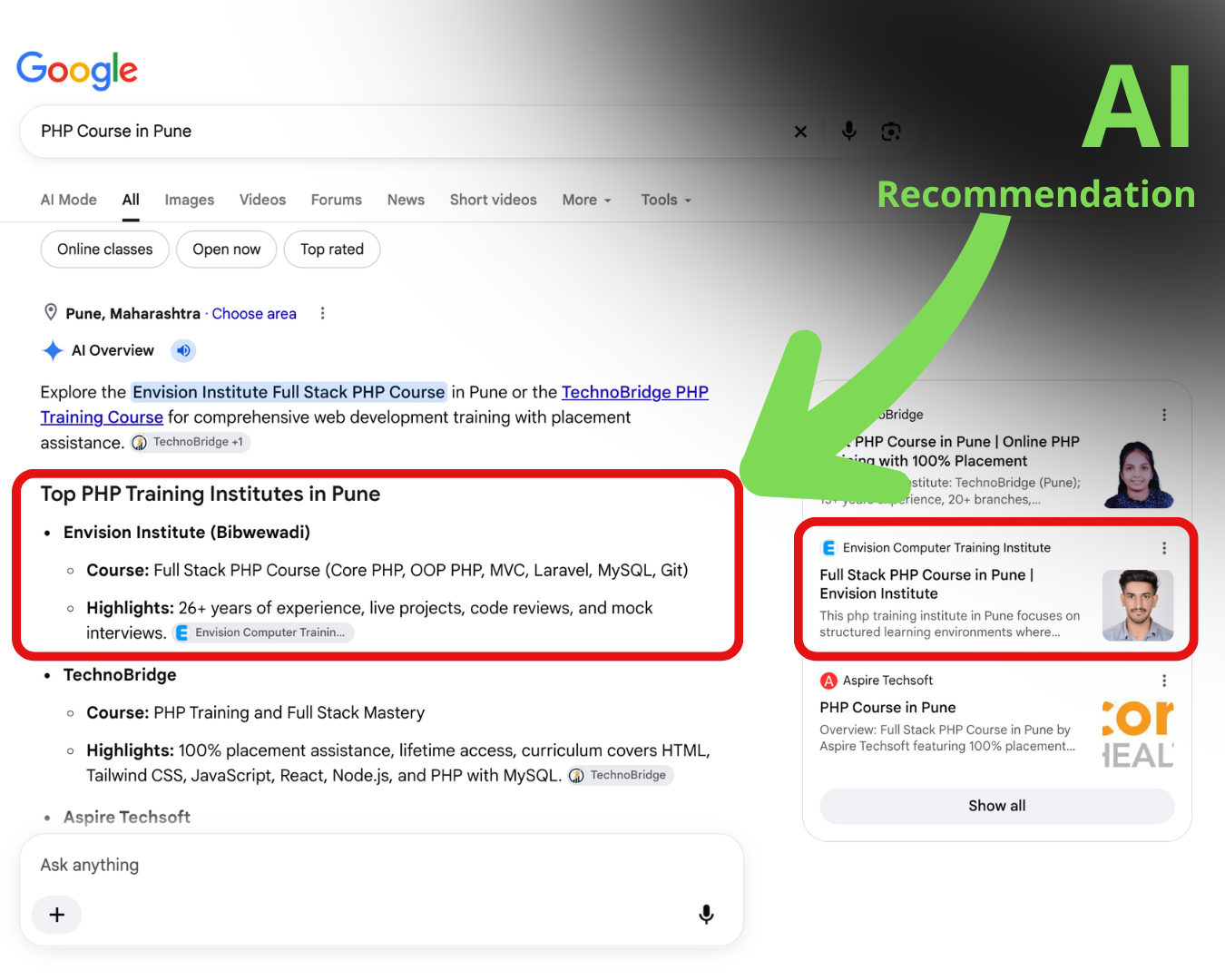Click Pune, Maharashtra location text
Viewport: 1225px width, 980px height.
coord(132,313)
